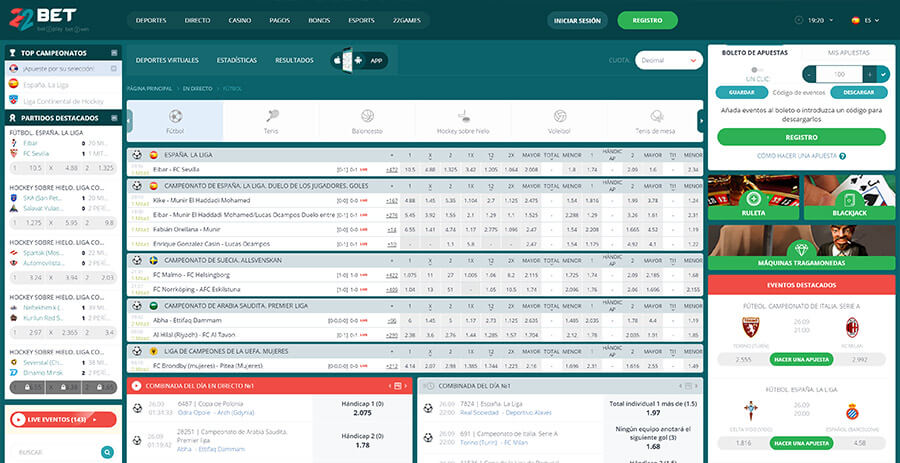Click the Espanyol club crest
The height and width of the screenshot is (463, 900).
coord(852,411)
